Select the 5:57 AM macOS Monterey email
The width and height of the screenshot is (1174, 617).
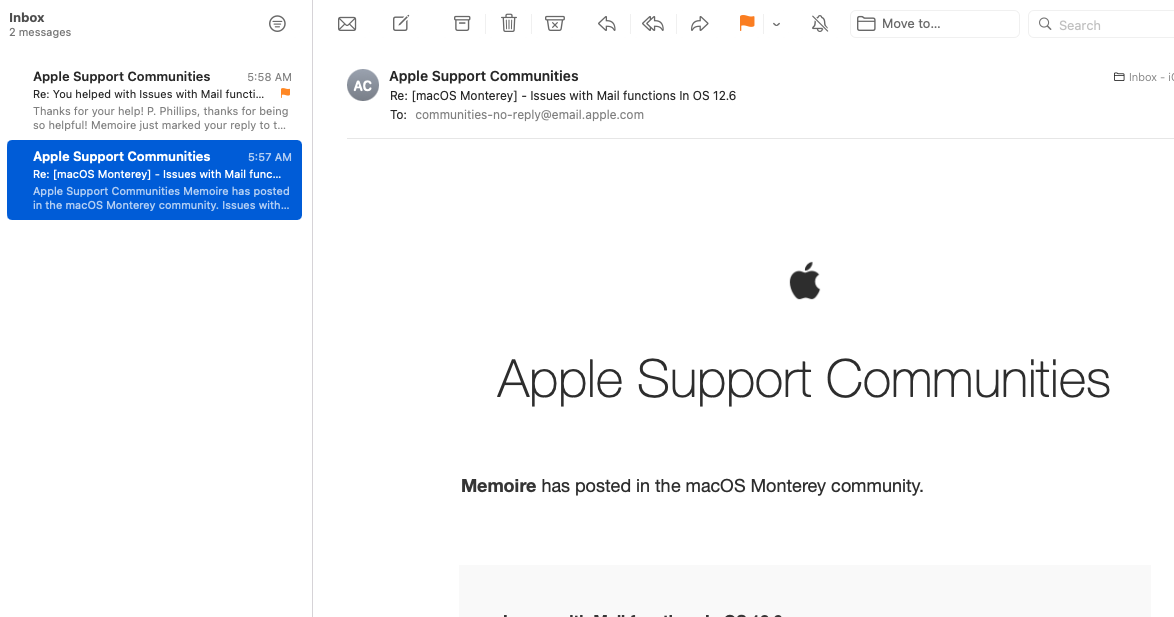[154, 180]
